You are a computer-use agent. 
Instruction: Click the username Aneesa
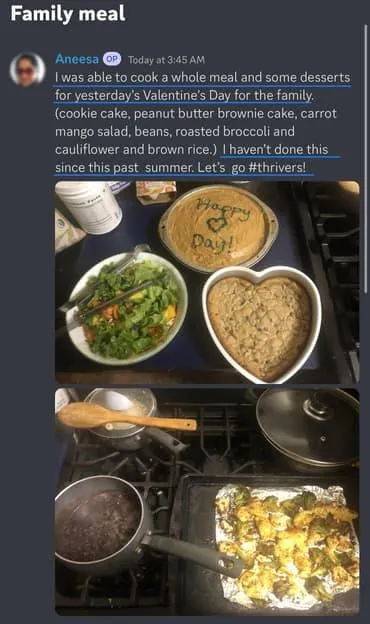pos(77,59)
